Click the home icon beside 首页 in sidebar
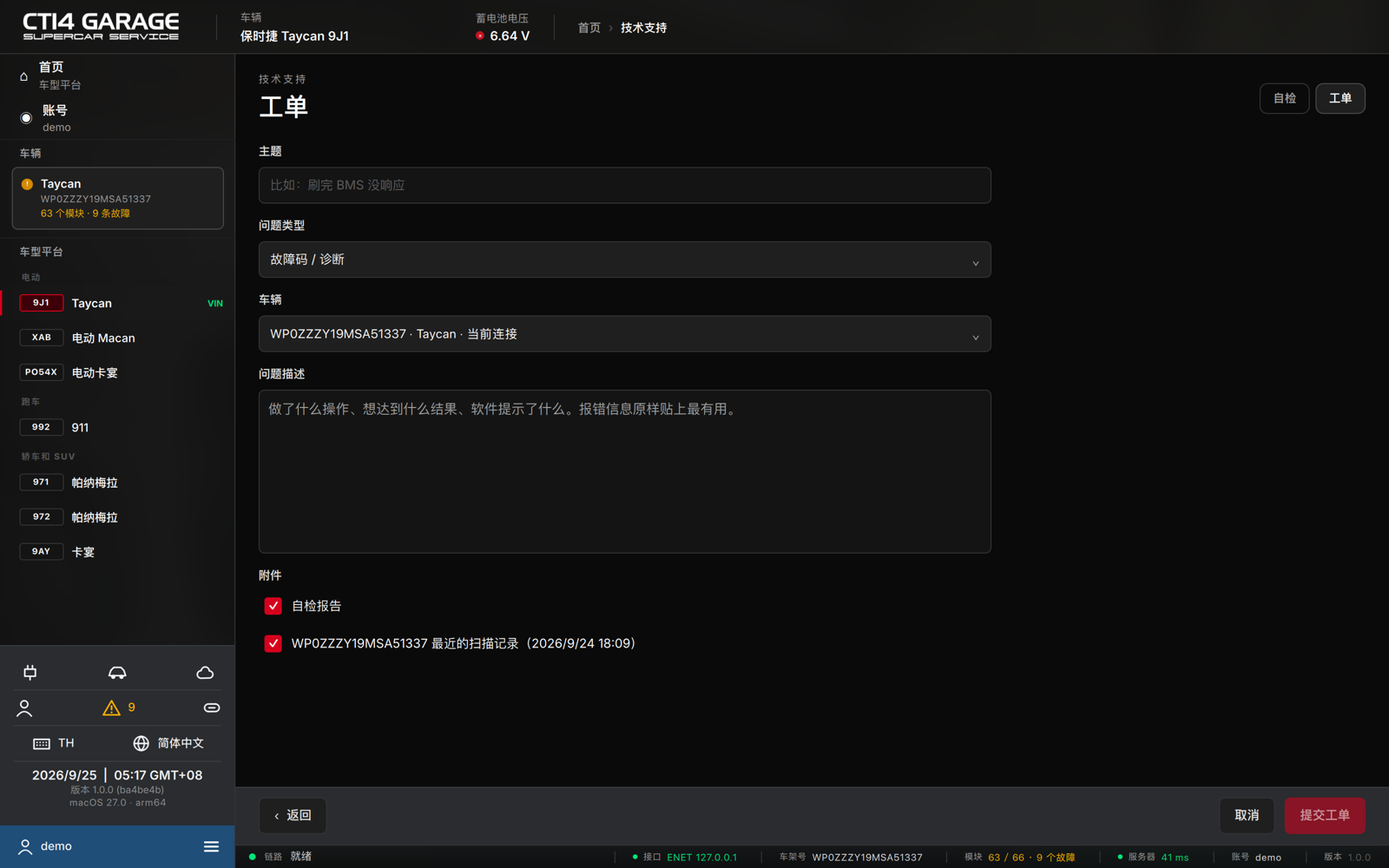 [x=24, y=76]
